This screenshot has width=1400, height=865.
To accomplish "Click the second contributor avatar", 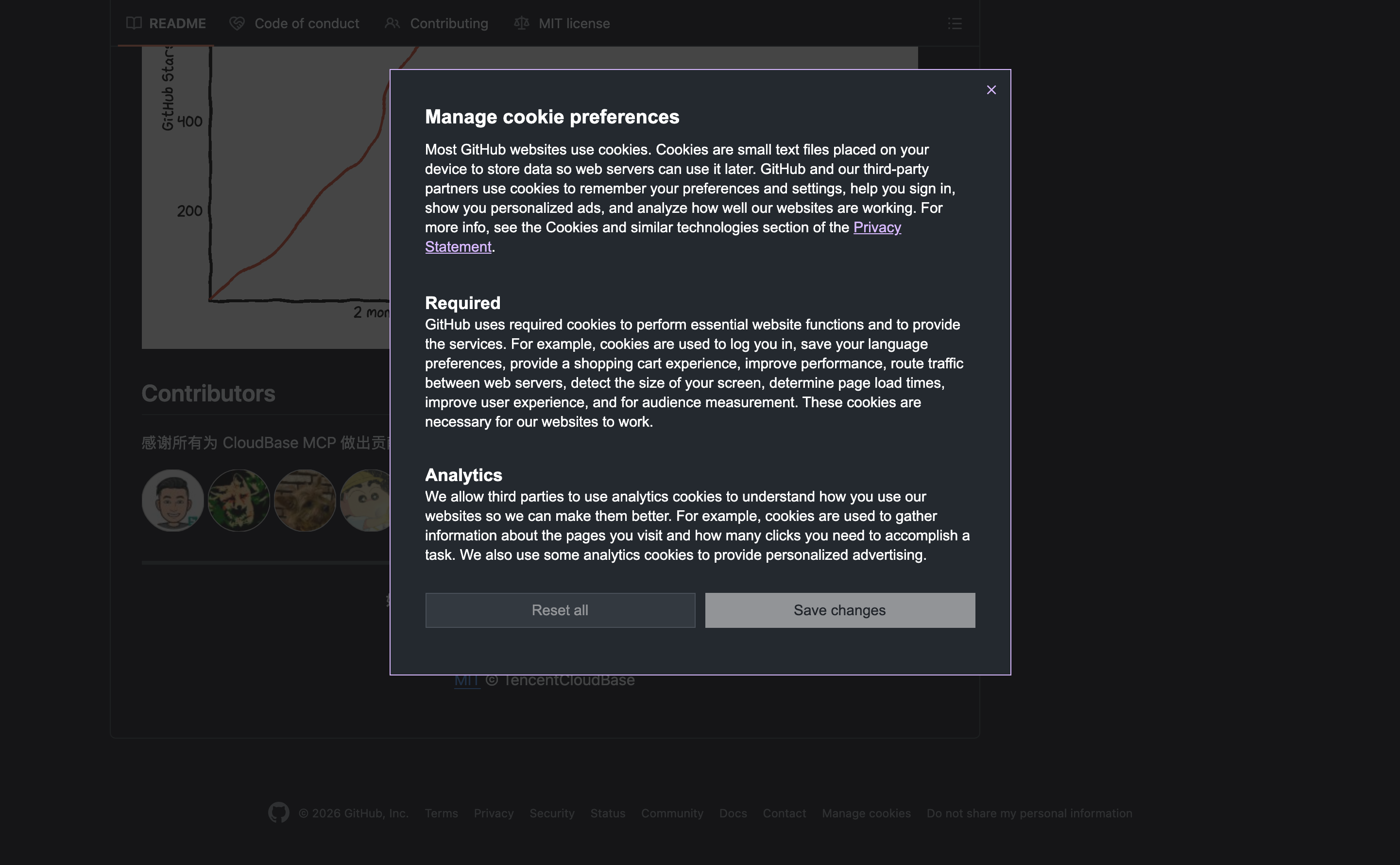I will pyautogui.click(x=239, y=501).
